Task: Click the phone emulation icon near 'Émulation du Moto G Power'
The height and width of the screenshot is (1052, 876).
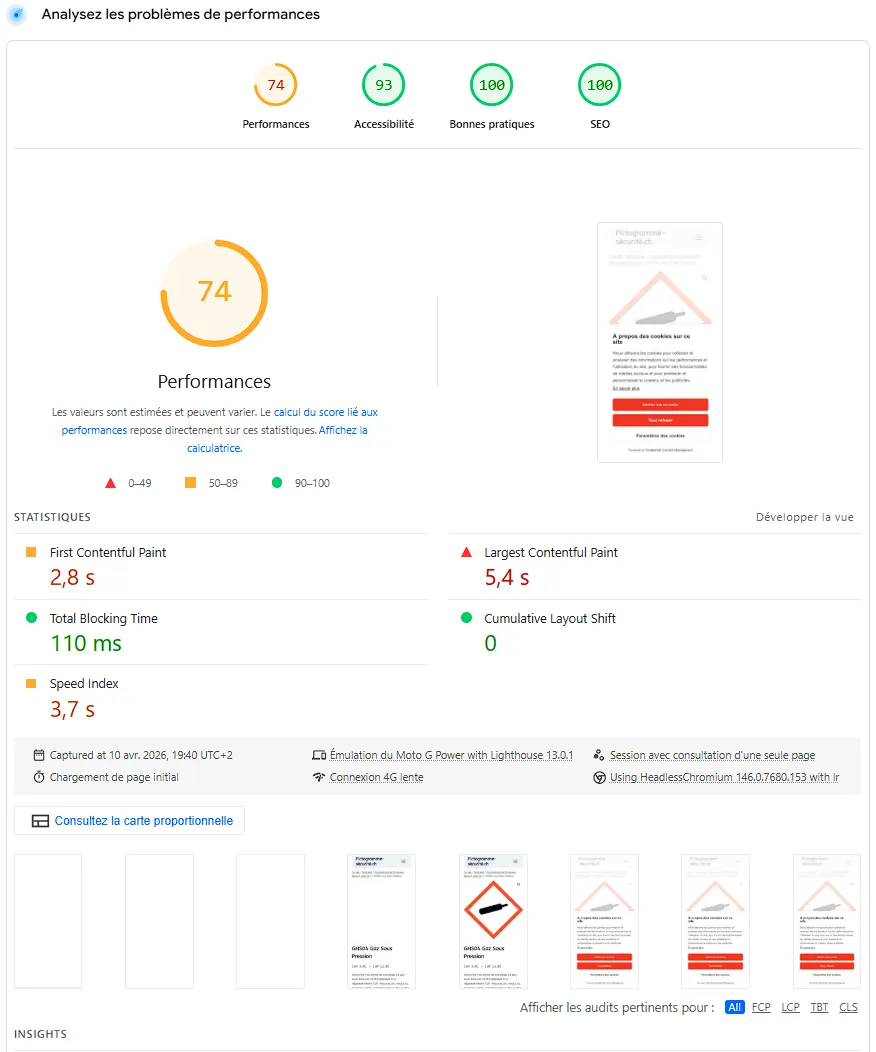Action: pyautogui.click(x=317, y=754)
